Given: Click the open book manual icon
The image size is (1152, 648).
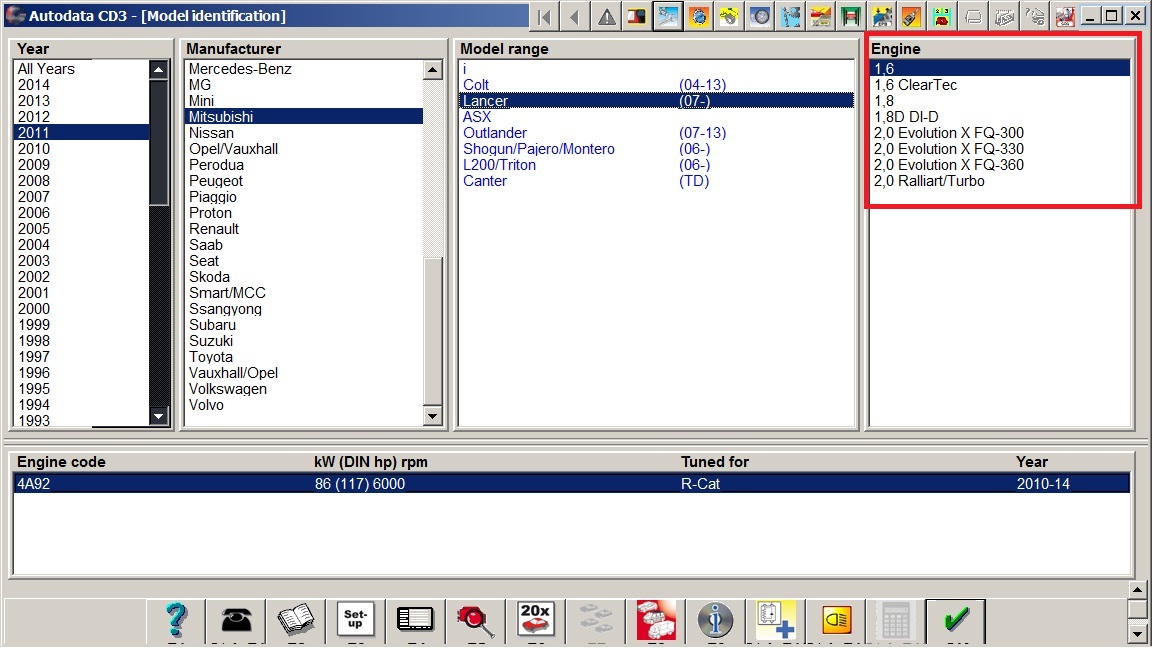Looking at the screenshot, I should tap(296, 621).
